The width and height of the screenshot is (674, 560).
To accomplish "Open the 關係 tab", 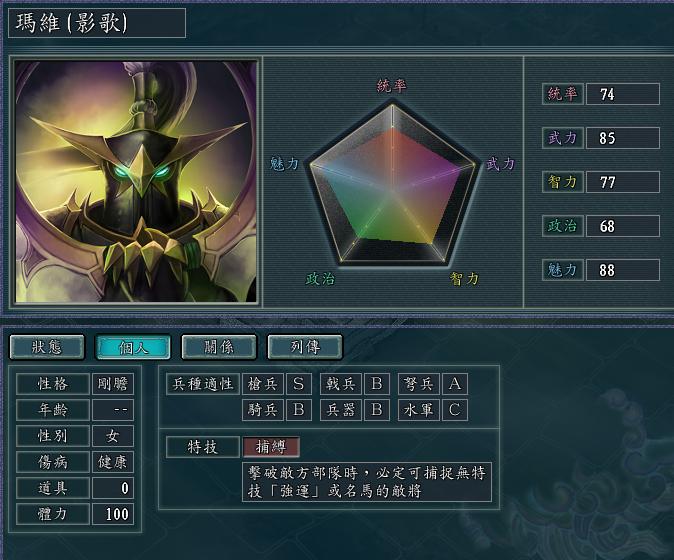I will click(219, 347).
